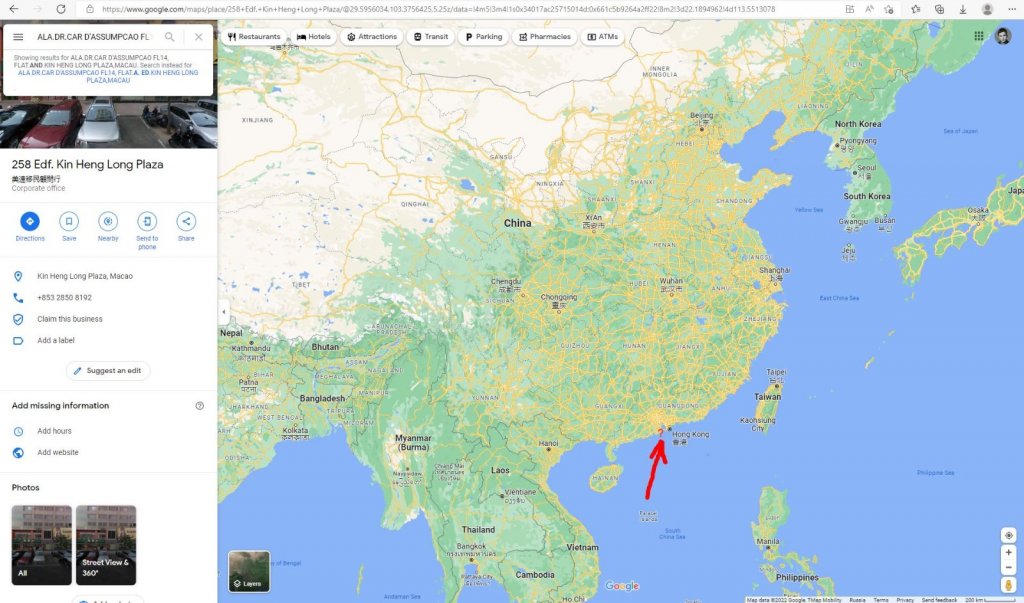This screenshot has width=1024, height=603.
Task: Filter map by Hotels
Action: pos(313,37)
